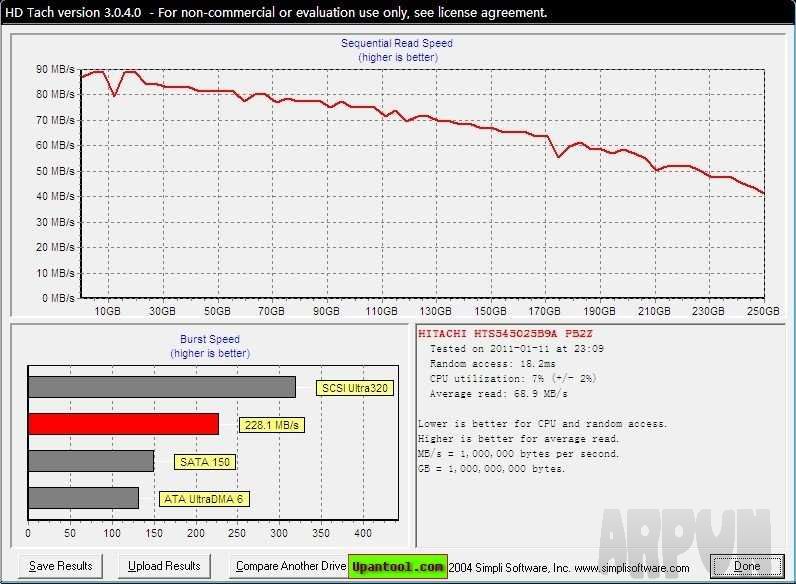796x584 pixels.
Task: Click the Average read 68.9 MB/s line
Action: [x=491, y=395]
